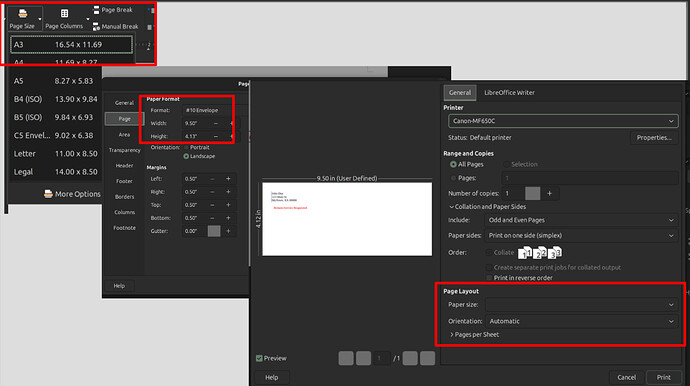Select the Borders tab in page dialog

tap(124, 197)
